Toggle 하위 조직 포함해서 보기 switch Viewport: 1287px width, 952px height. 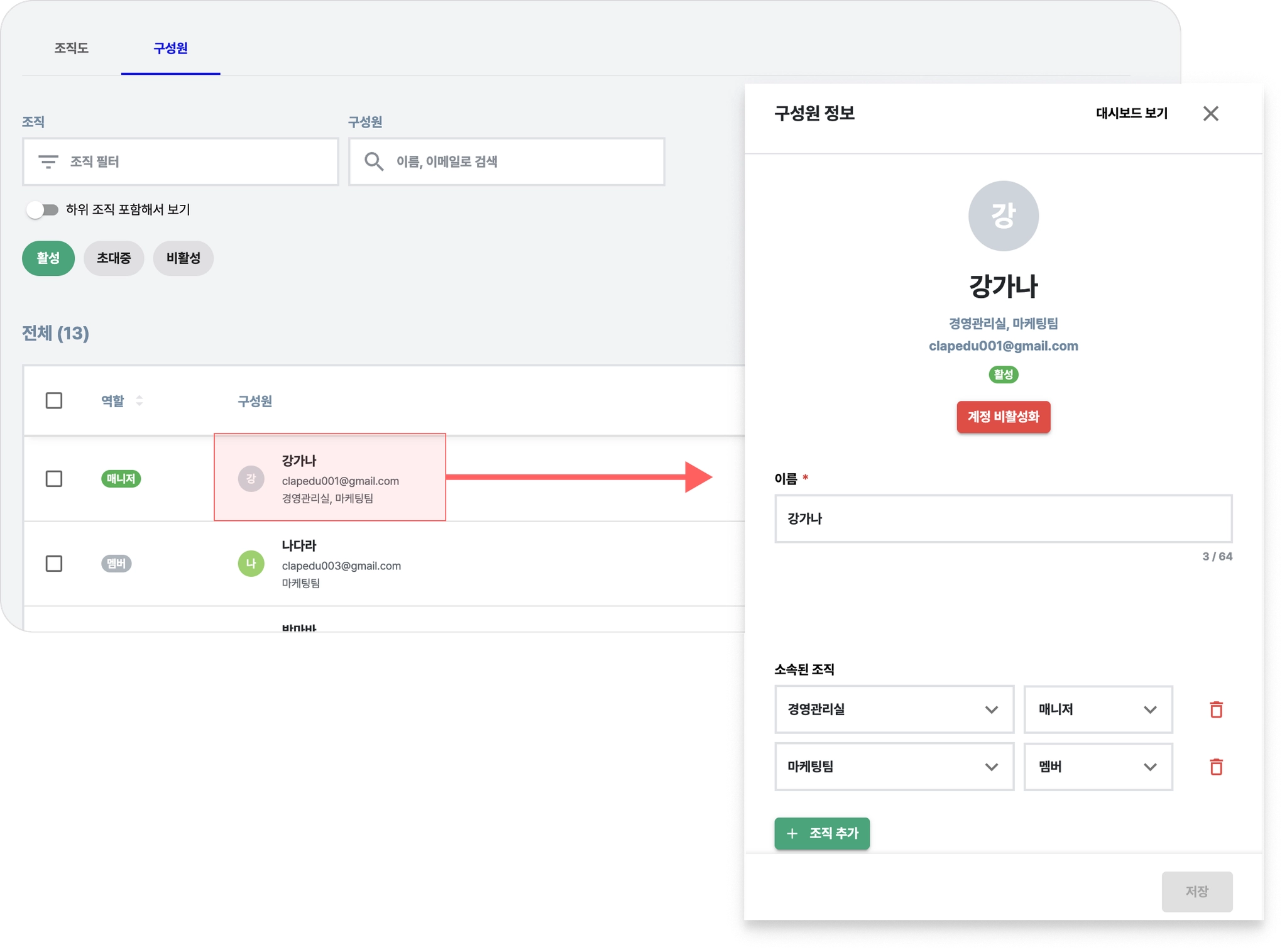coord(42,210)
